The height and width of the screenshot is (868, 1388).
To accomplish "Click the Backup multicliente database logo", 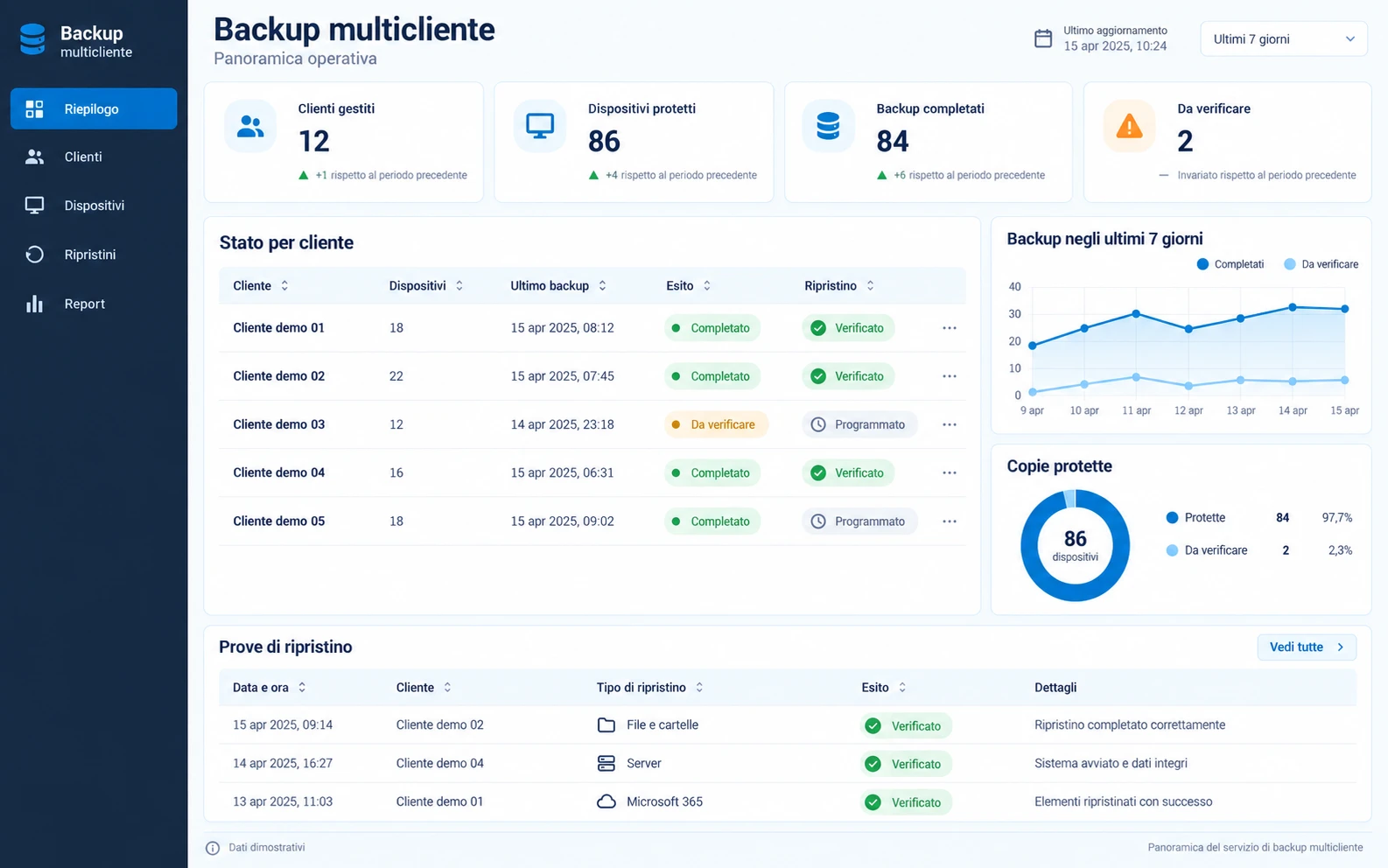I will click(32, 40).
